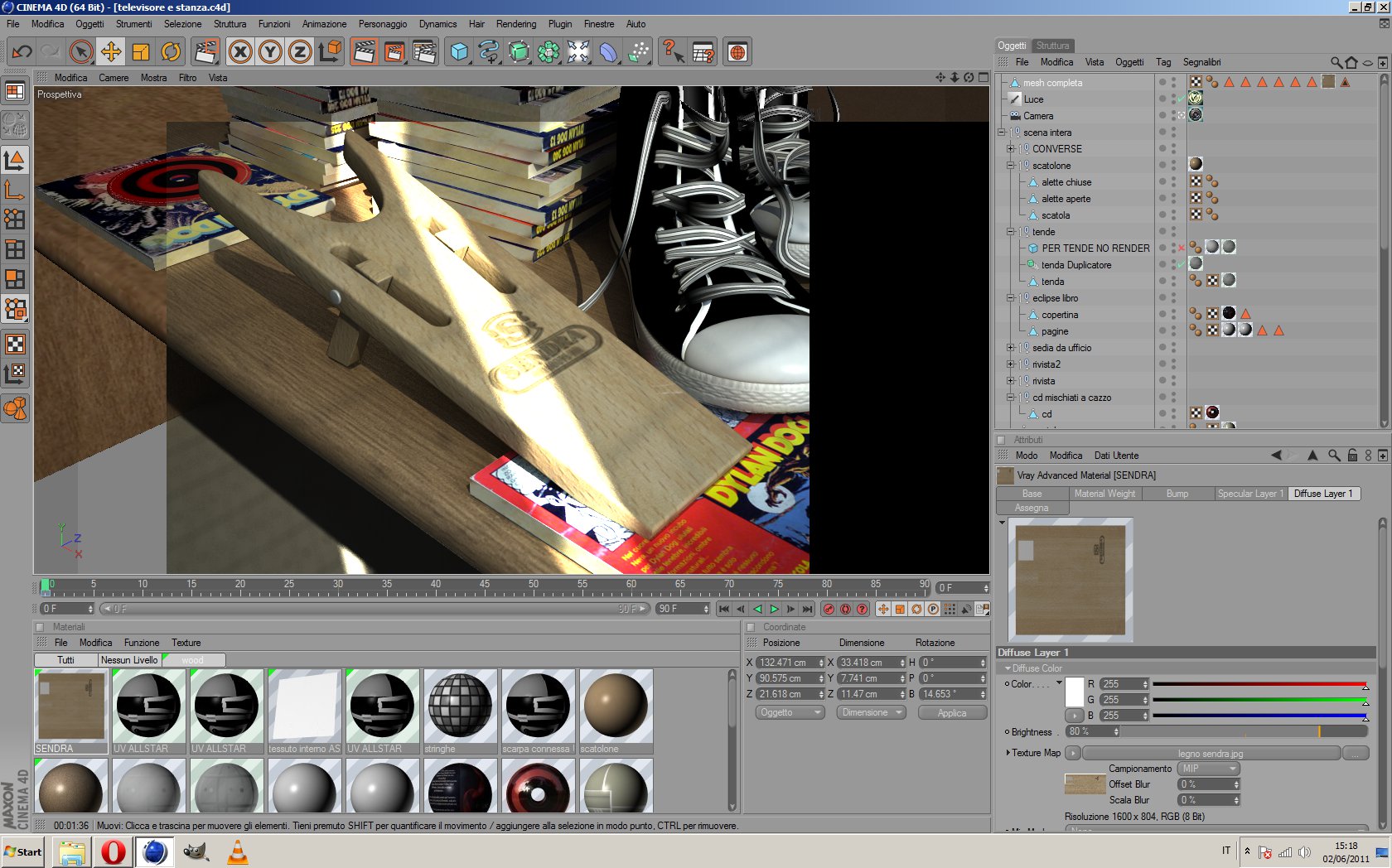Click the Undo arrow icon

coord(22,52)
